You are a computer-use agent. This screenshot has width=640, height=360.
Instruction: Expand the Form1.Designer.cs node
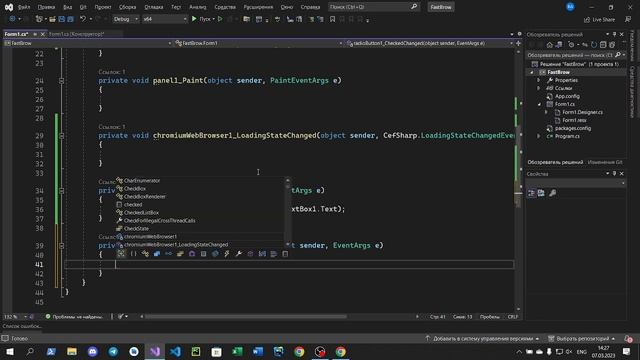coord(547,112)
